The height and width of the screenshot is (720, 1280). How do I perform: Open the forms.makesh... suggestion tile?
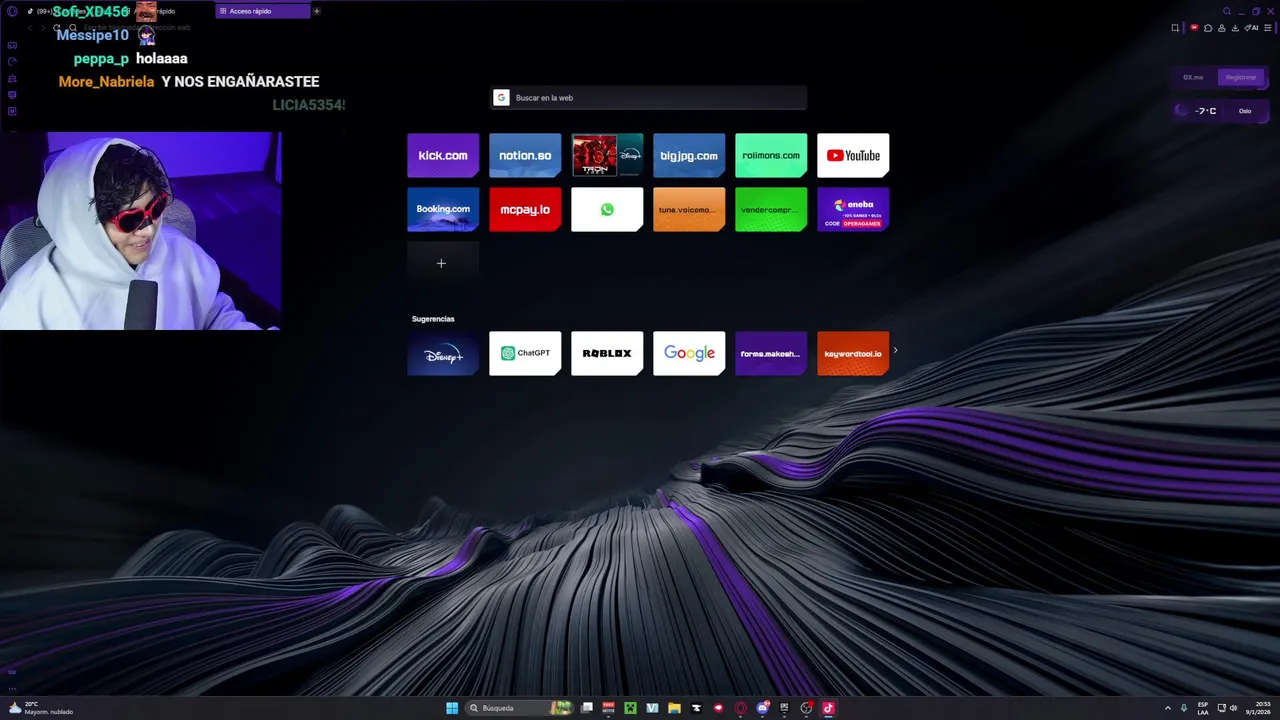[x=771, y=353]
